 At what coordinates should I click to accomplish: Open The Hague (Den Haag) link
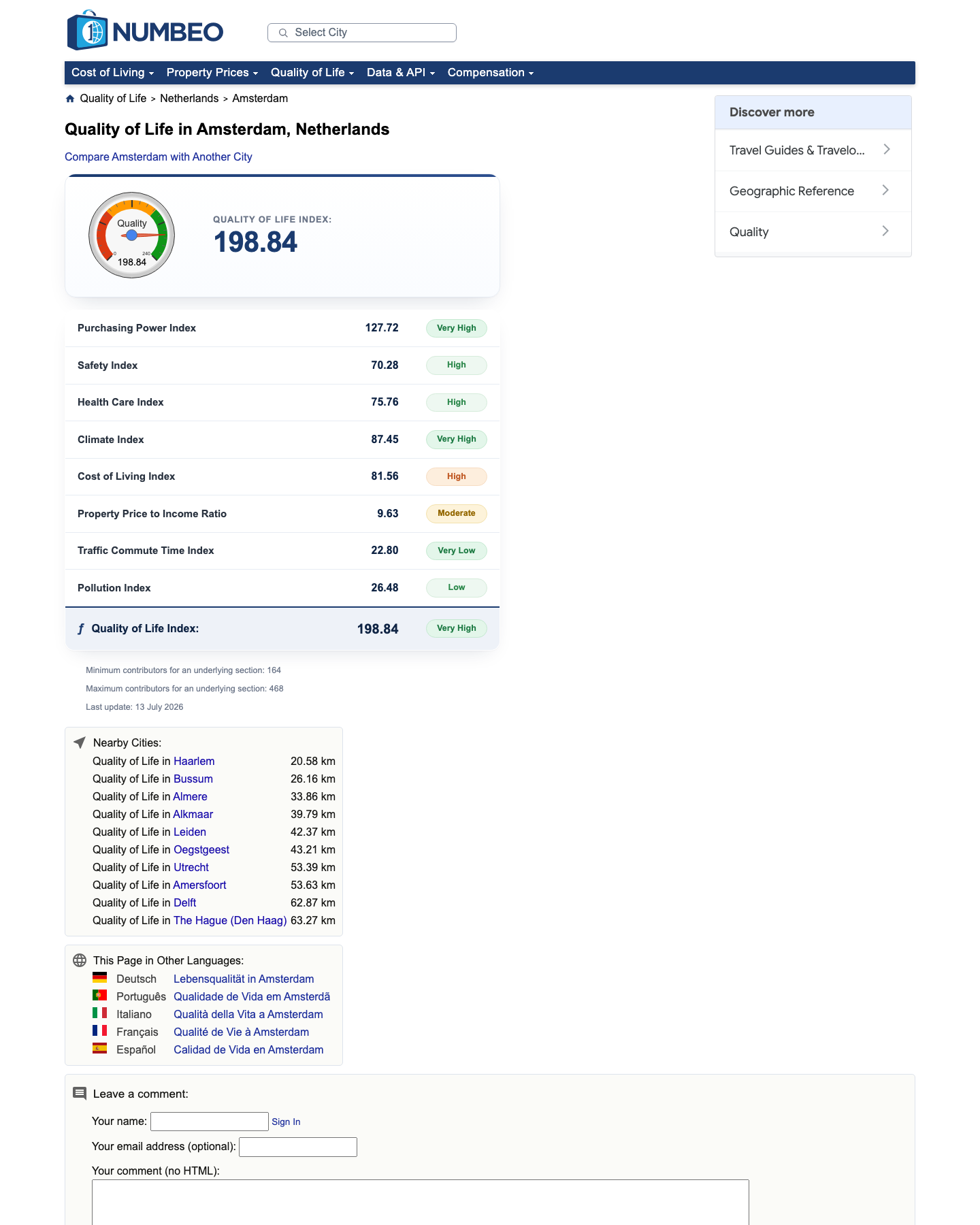tap(230, 920)
